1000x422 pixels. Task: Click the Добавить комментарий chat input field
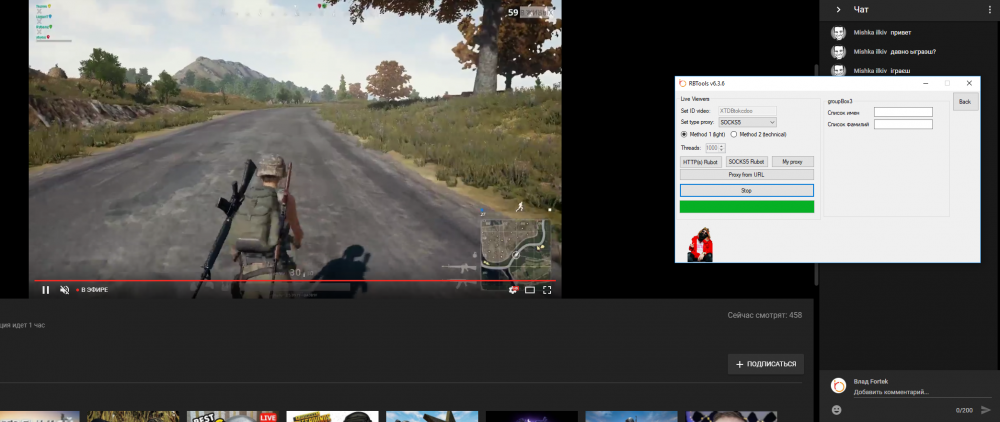pos(900,392)
